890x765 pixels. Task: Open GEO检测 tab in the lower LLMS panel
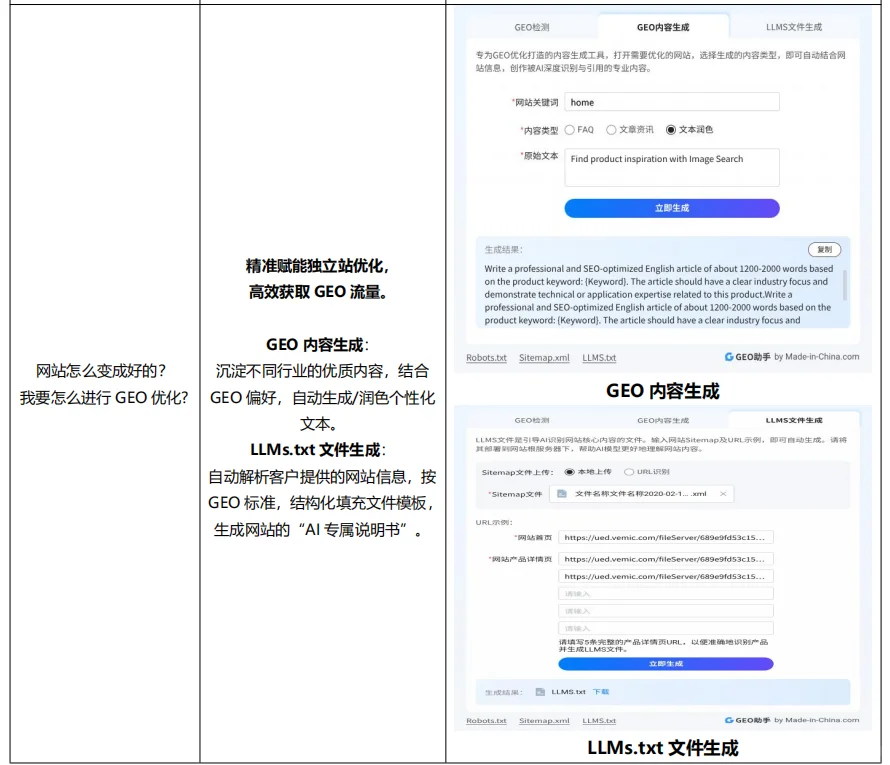(x=532, y=421)
